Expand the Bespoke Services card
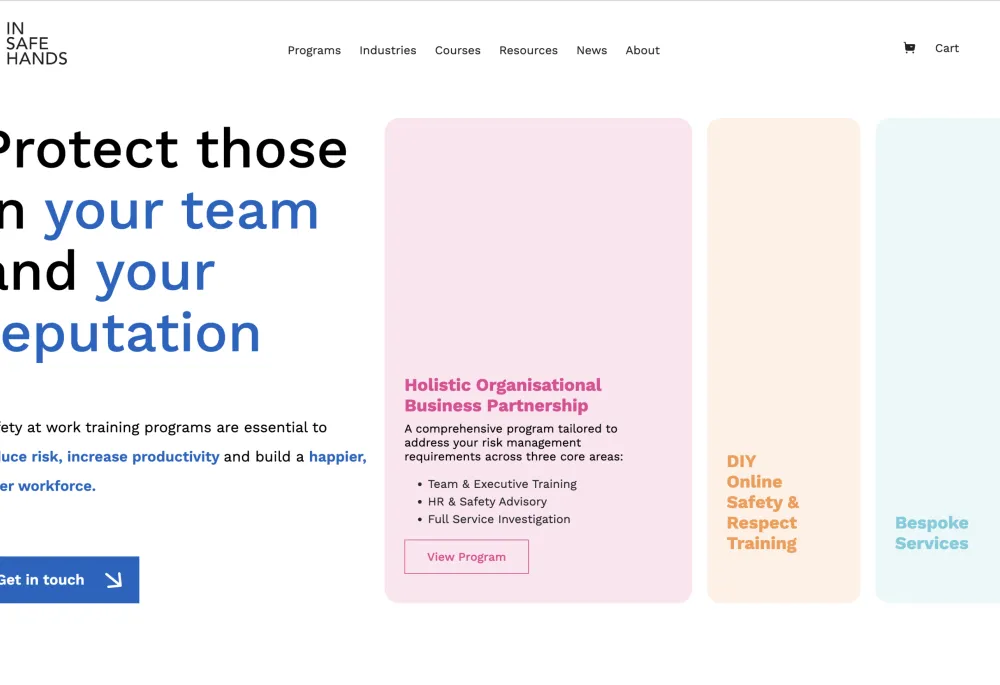 click(938, 360)
